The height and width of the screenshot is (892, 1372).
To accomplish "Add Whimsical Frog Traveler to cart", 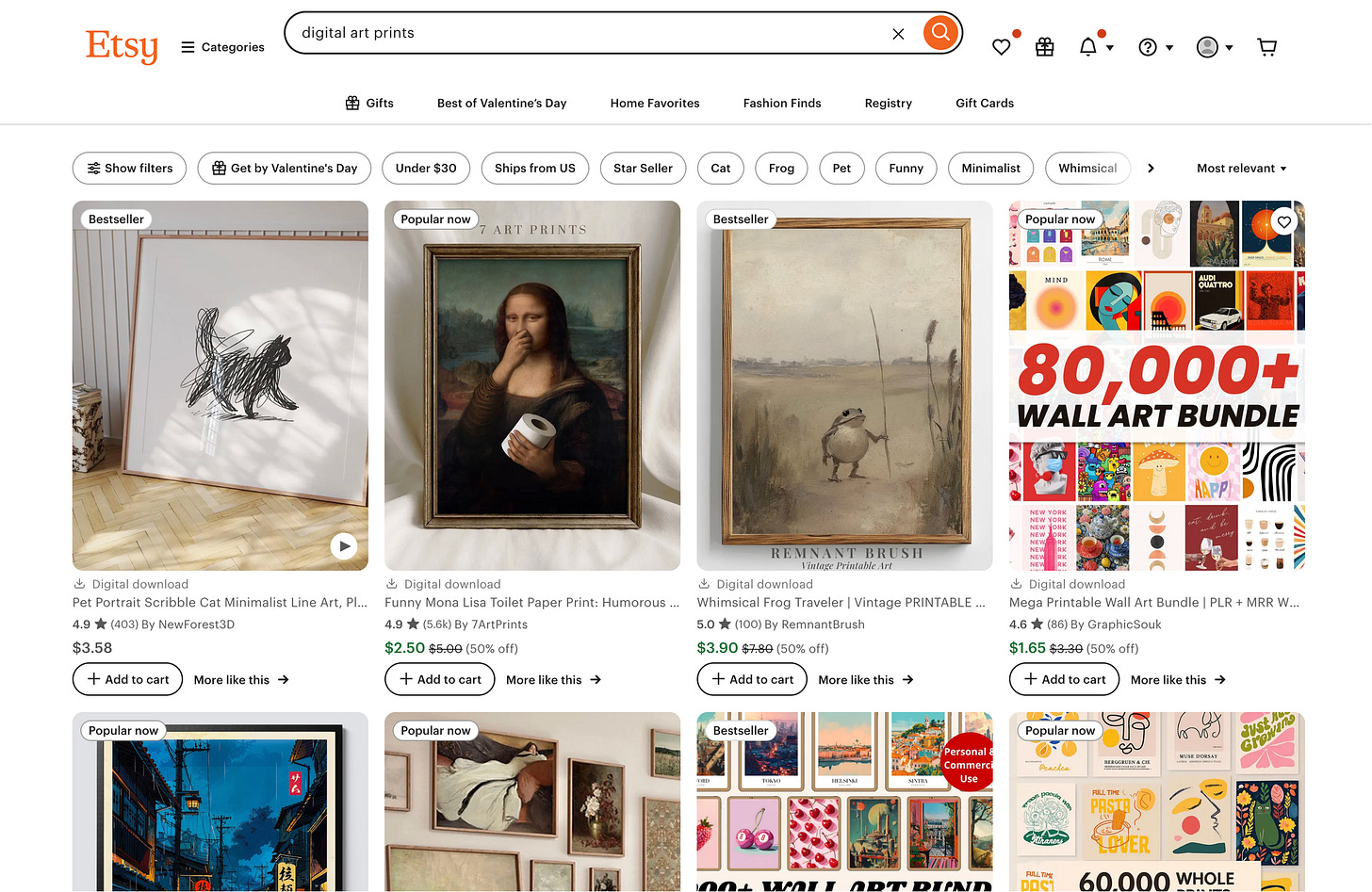I will coord(752,679).
